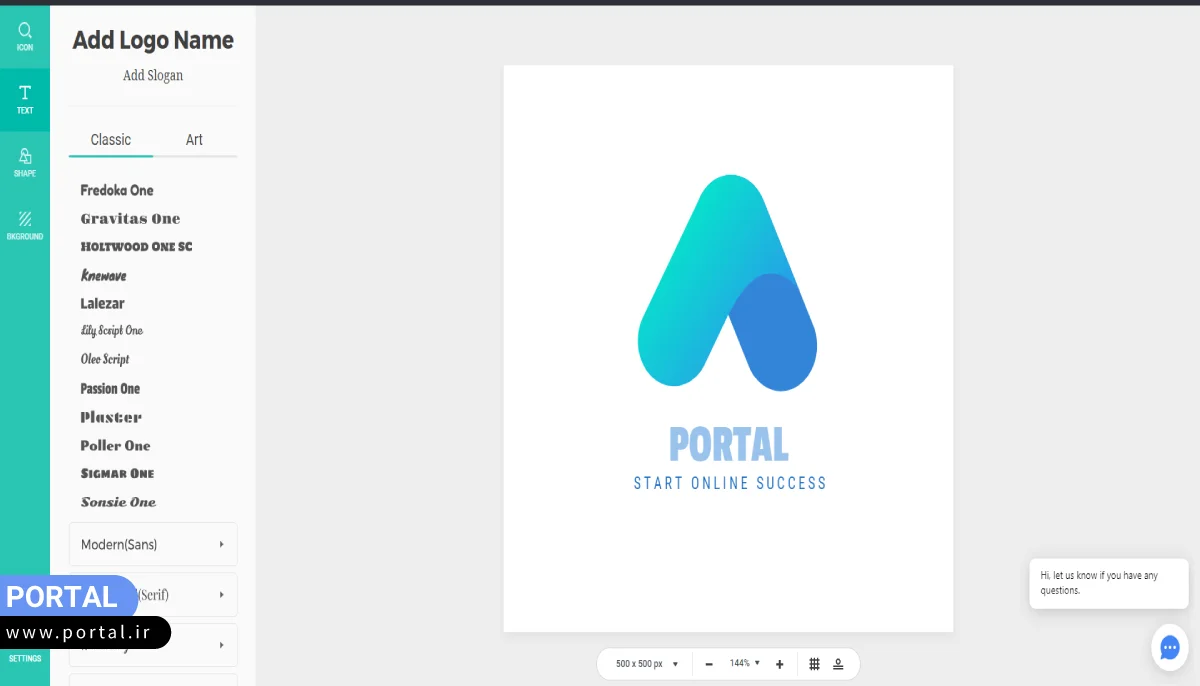Screen dimensions: 1200x686
Task: Select the Text tool in sidebar
Action: [x=25, y=99]
